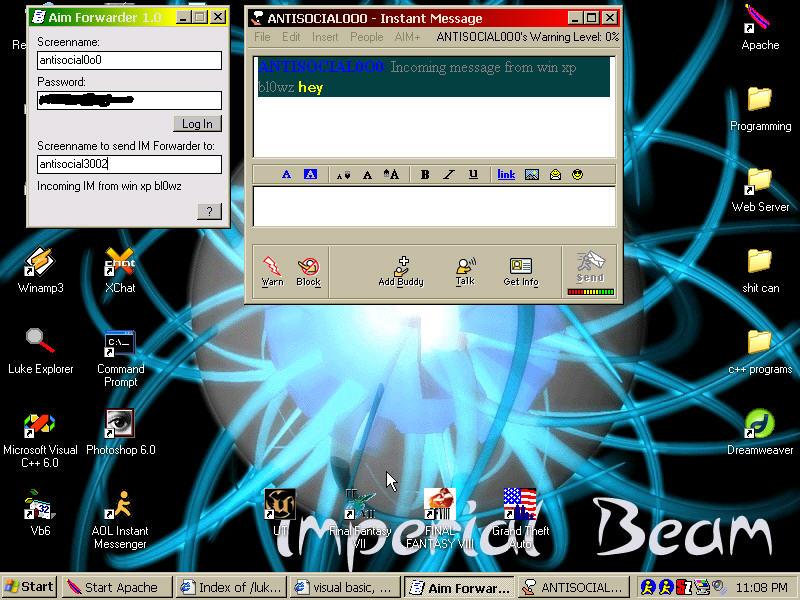The image size is (800, 600).
Task: Click the 'hey' message text
Action: 311,87
